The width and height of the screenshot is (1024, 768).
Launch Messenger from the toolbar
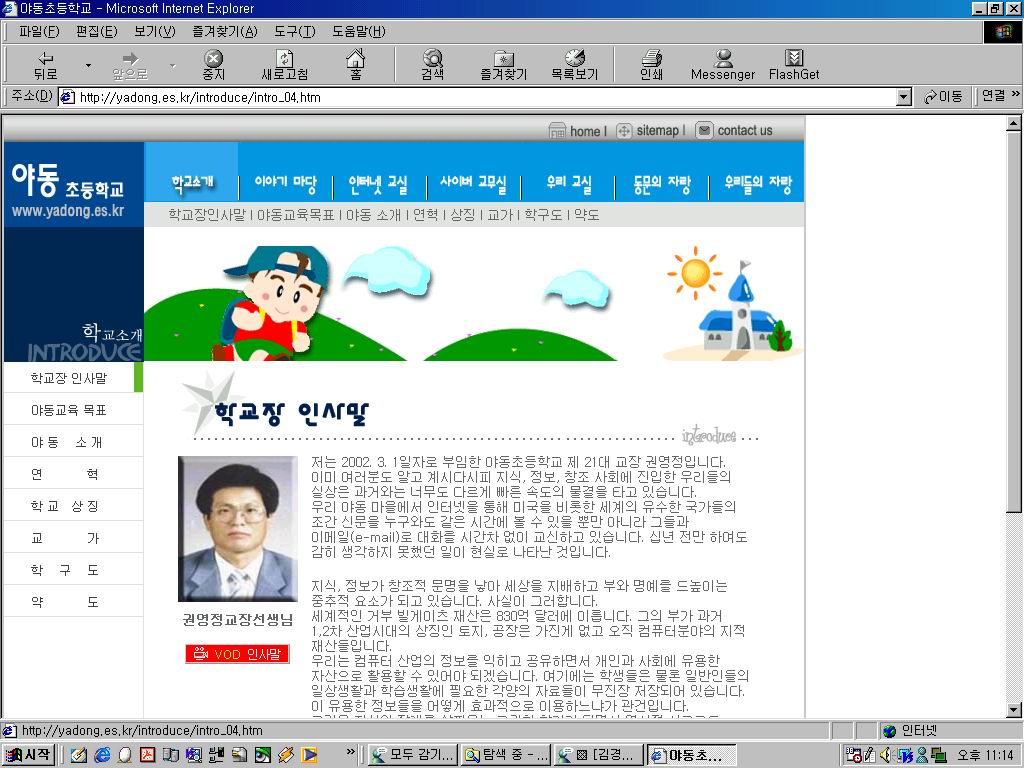tap(723, 65)
